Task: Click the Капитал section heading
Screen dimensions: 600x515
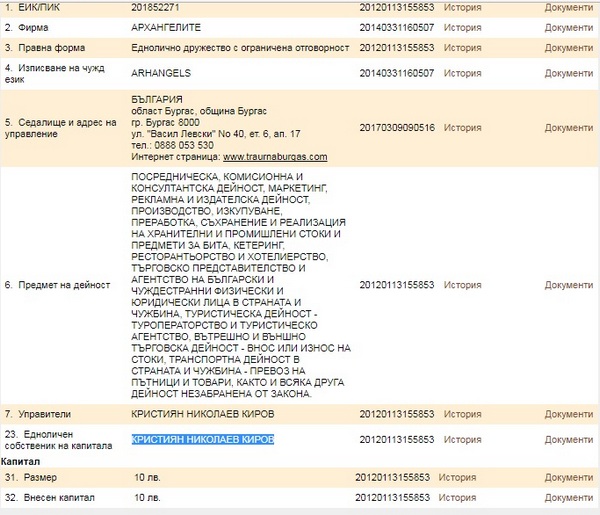Action: [20, 461]
